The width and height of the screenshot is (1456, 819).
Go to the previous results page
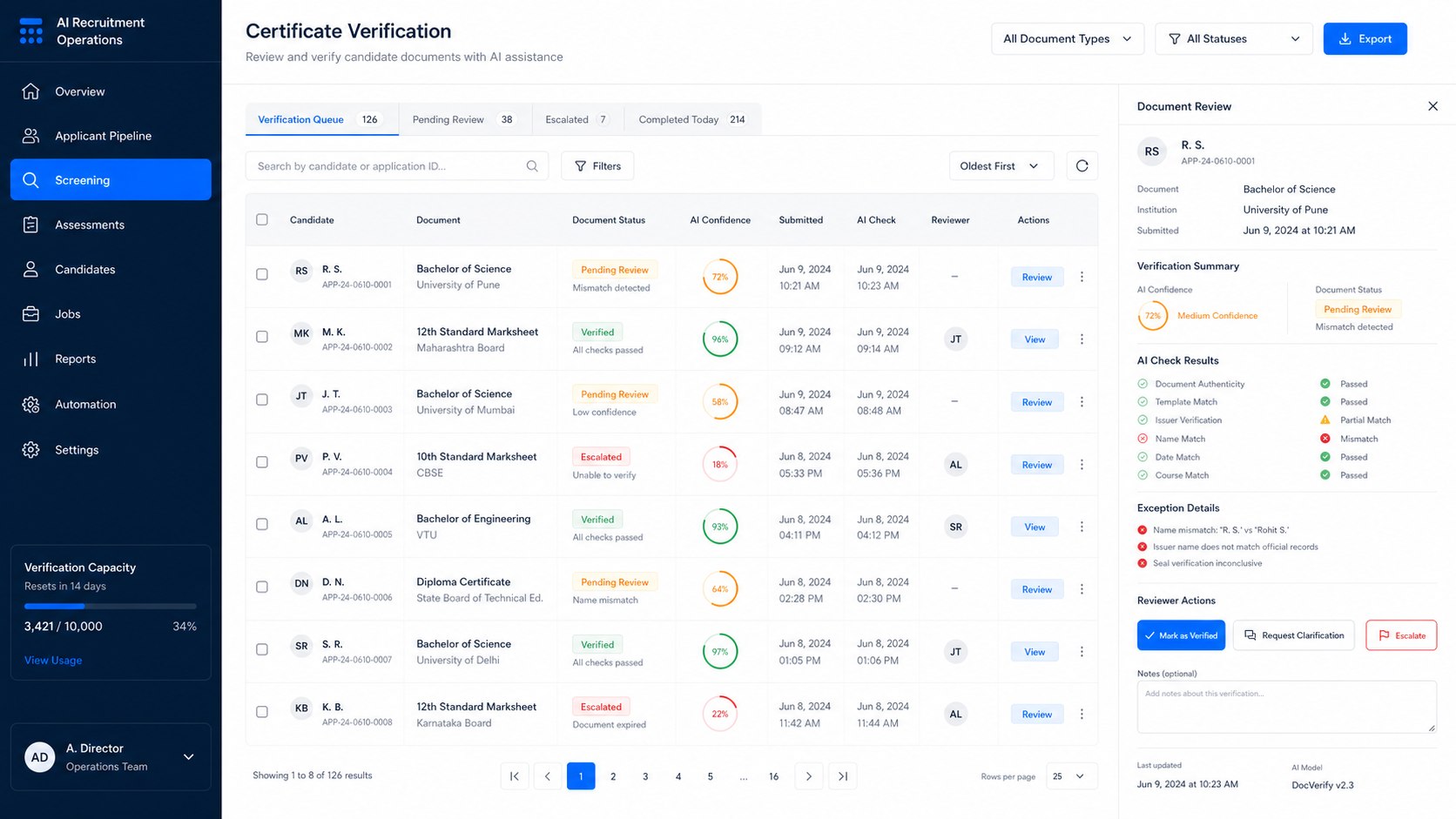click(548, 776)
